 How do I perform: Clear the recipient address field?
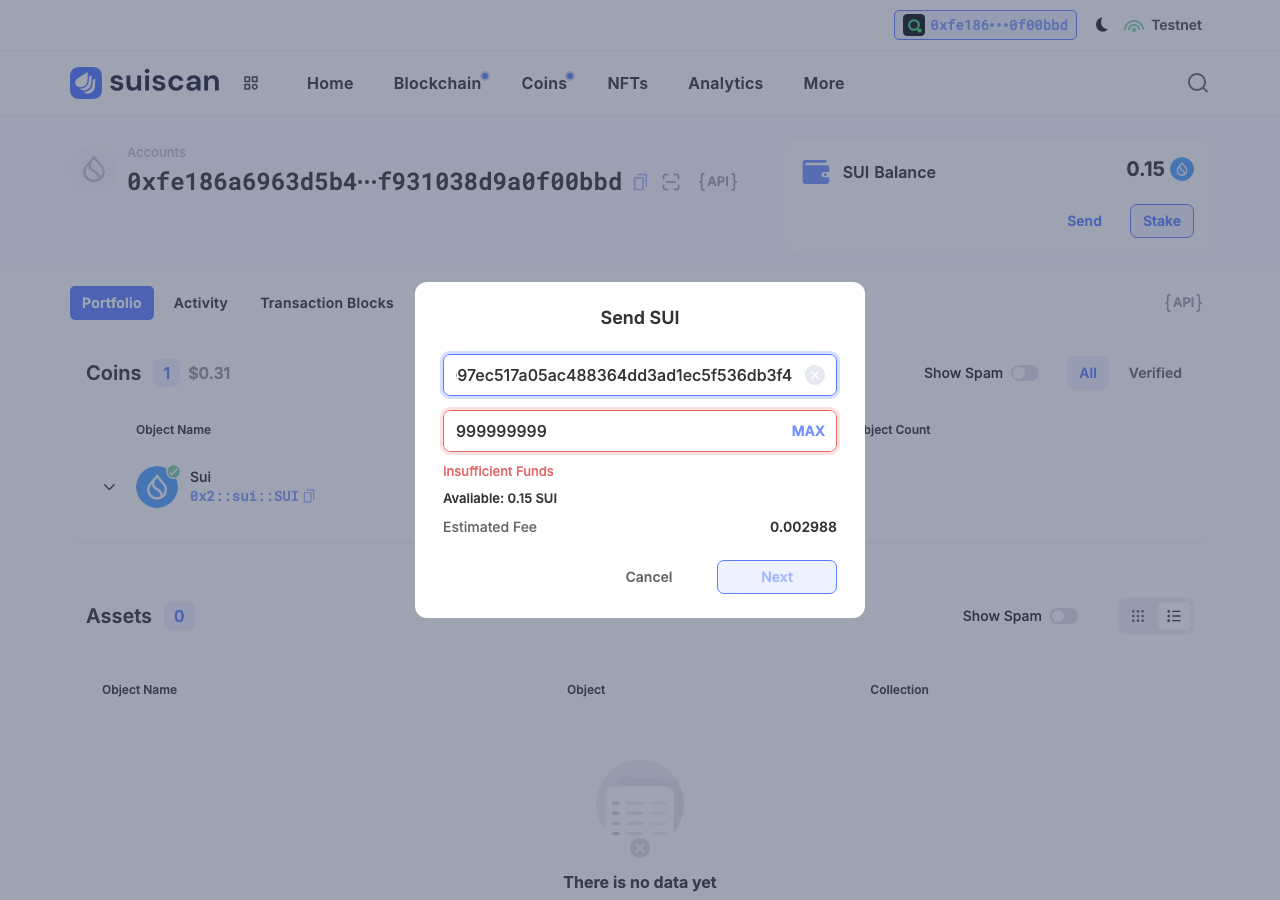(815, 375)
